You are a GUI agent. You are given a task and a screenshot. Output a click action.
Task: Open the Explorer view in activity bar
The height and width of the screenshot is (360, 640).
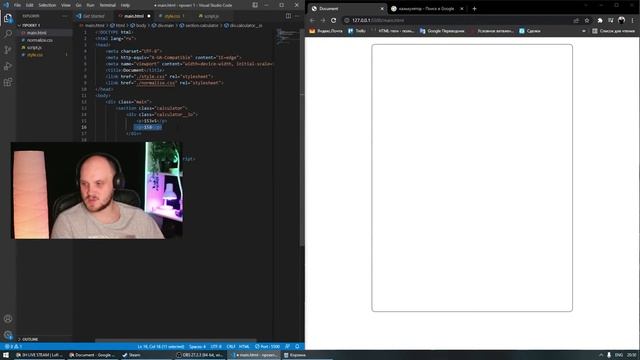8,18
